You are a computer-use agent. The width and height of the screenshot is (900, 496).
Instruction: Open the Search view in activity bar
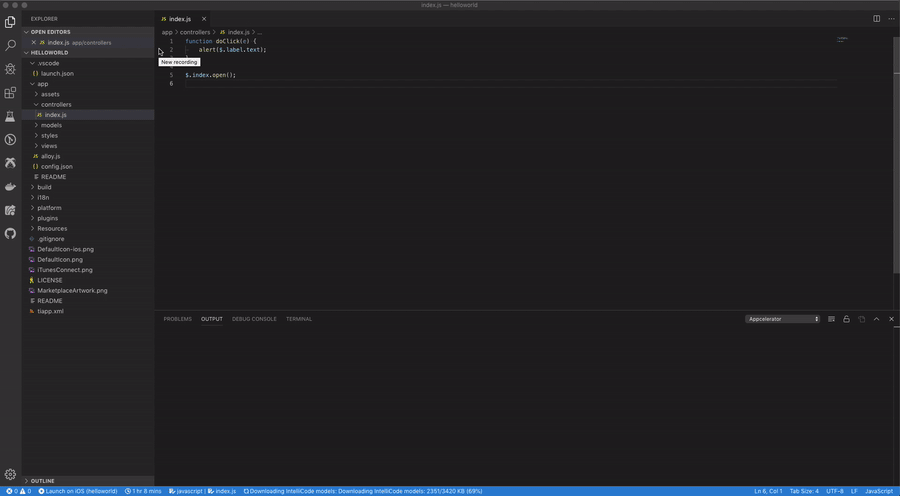(x=10, y=45)
